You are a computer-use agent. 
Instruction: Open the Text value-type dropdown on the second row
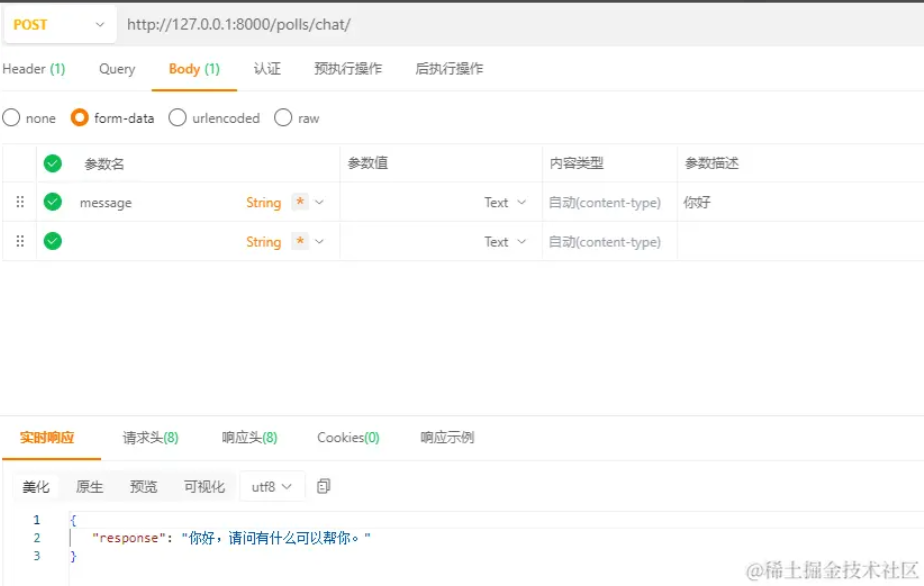click(506, 240)
